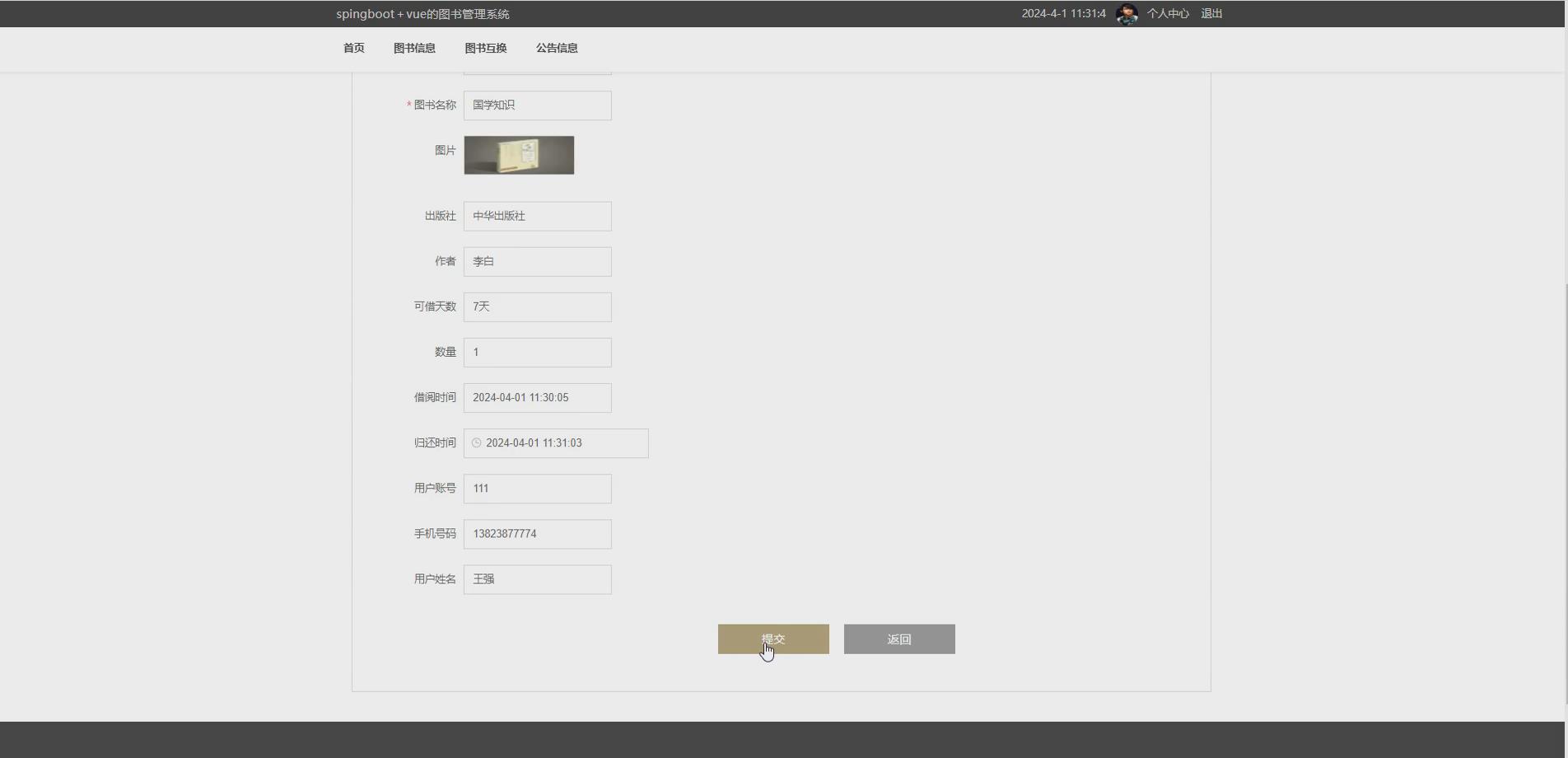Click 退出 to log out

(x=1211, y=13)
